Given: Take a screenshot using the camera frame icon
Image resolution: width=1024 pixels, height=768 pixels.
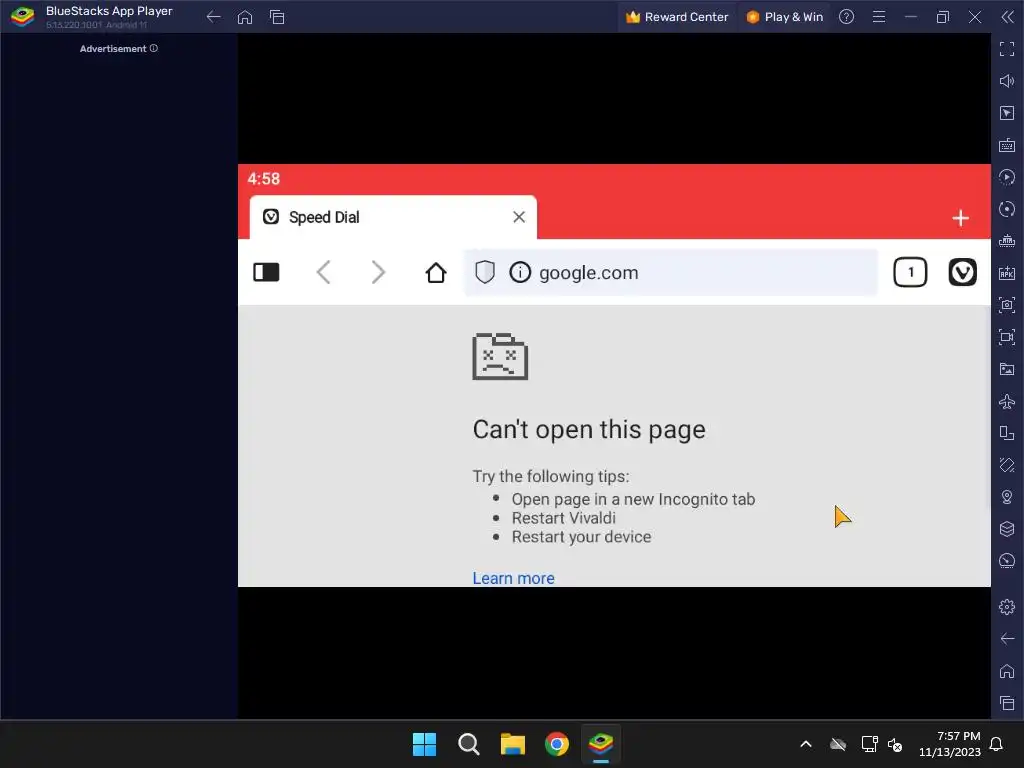Looking at the screenshot, I should (x=1006, y=305).
